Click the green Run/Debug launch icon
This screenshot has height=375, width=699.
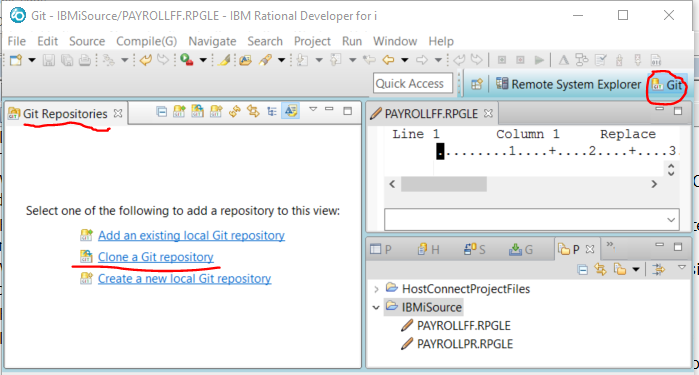pyautogui.click(x=186, y=60)
